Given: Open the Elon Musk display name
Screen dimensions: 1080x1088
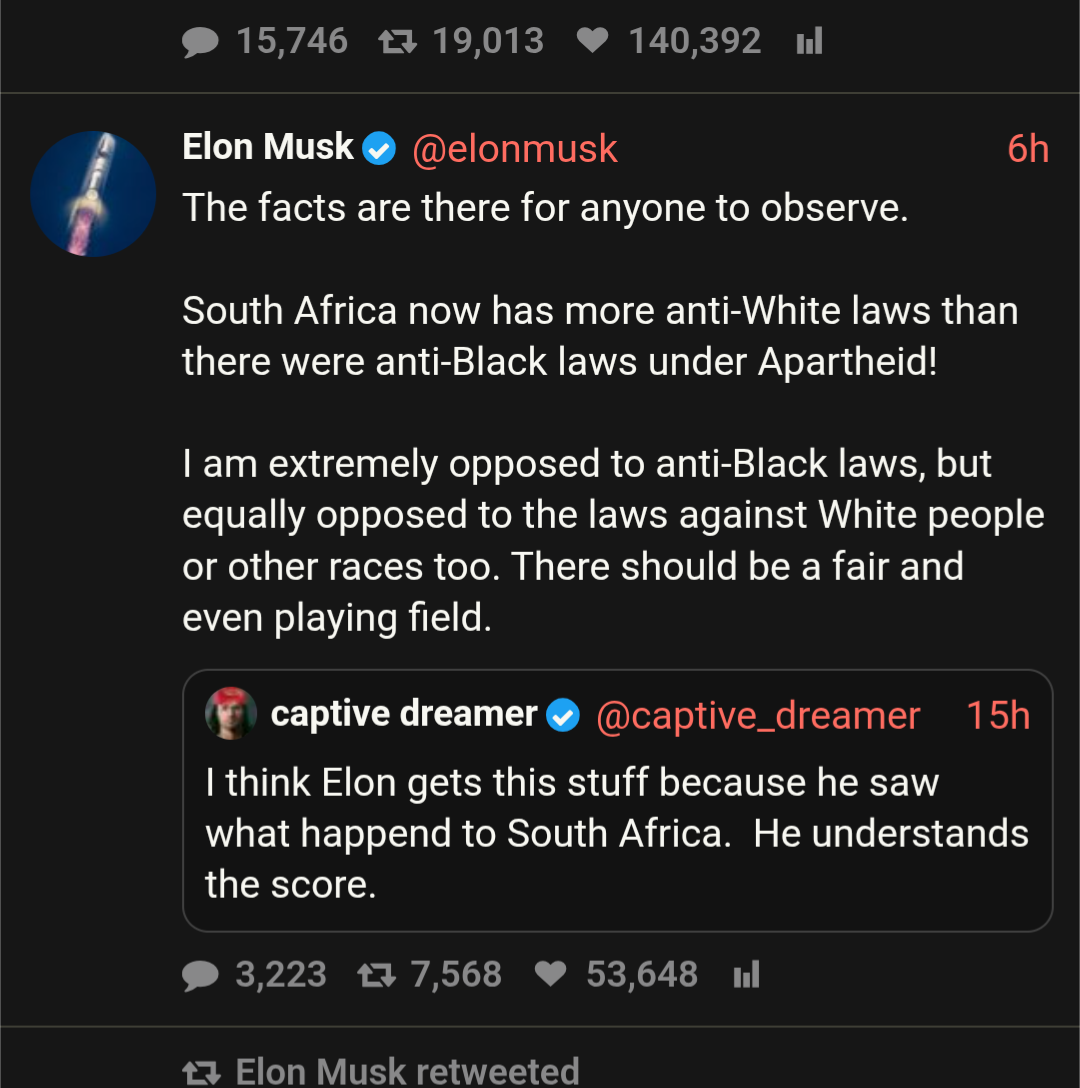Looking at the screenshot, I should [x=268, y=148].
